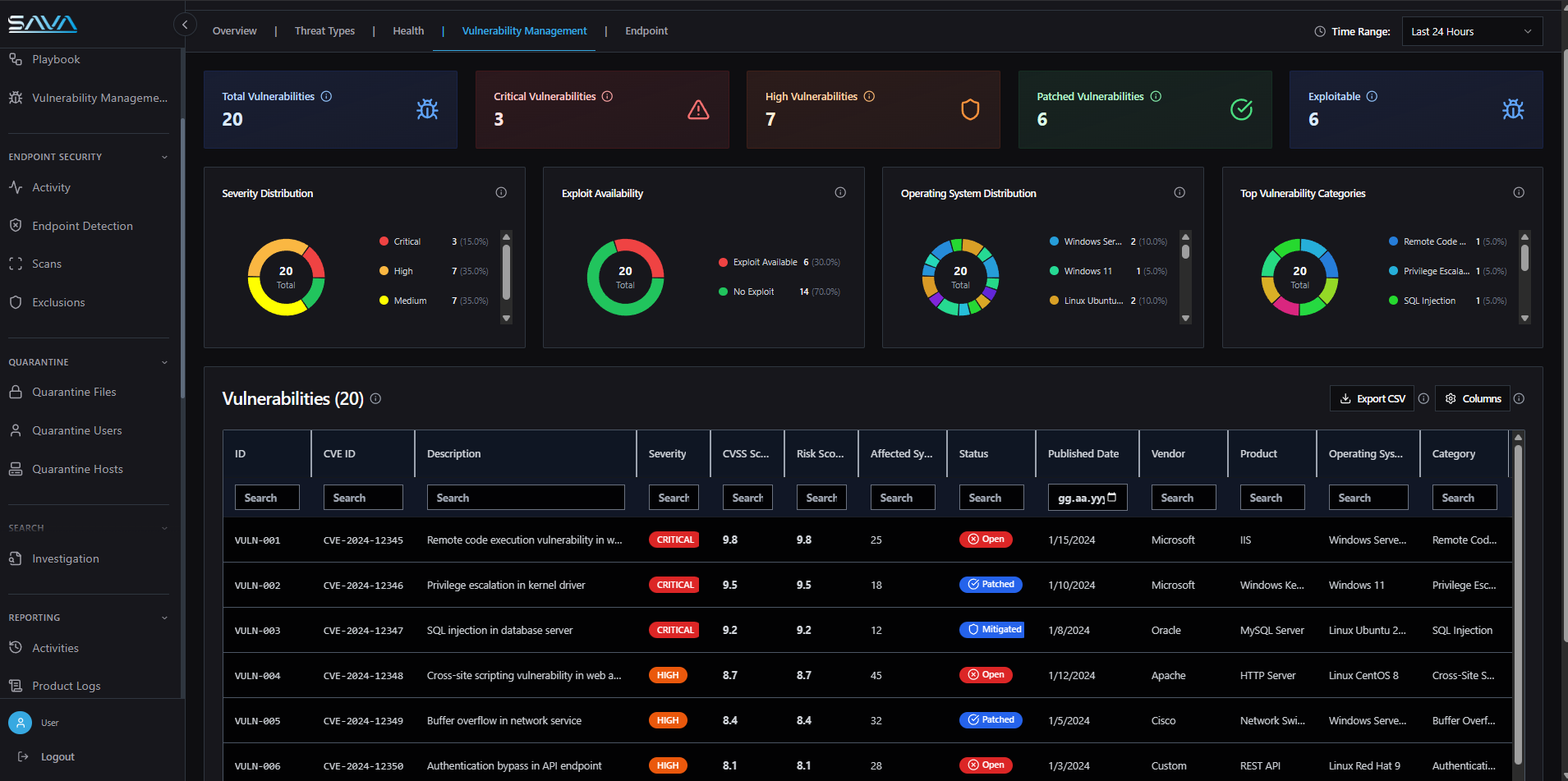Open the Product Logs sidebar item
1568x781 pixels.
(x=66, y=686)
